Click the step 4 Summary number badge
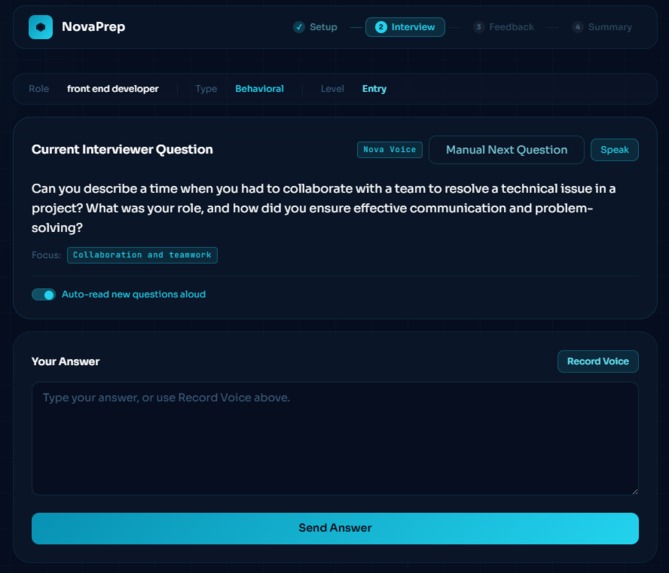 click(578, 27)
